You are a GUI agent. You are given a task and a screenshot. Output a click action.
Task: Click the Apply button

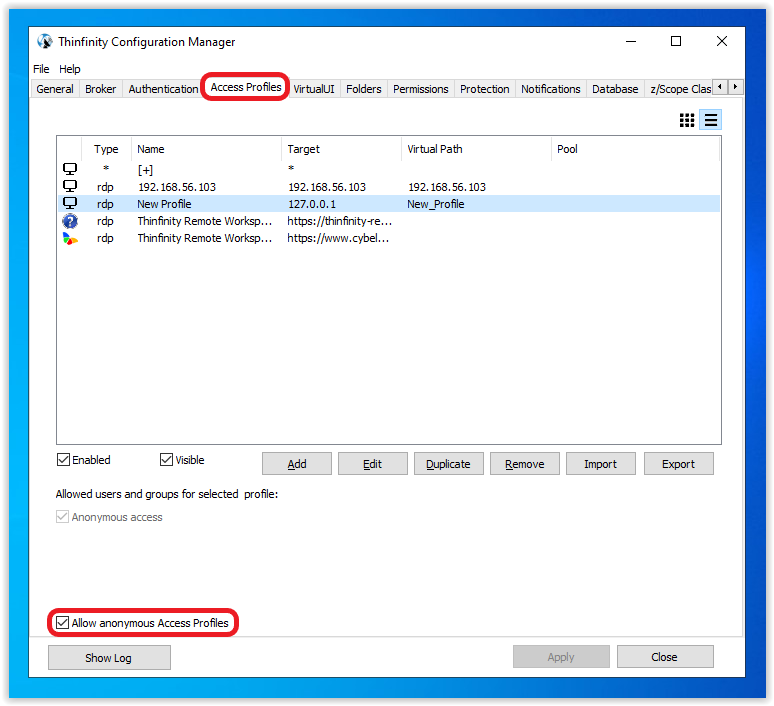pyautogui.click(x=561, y=657)
